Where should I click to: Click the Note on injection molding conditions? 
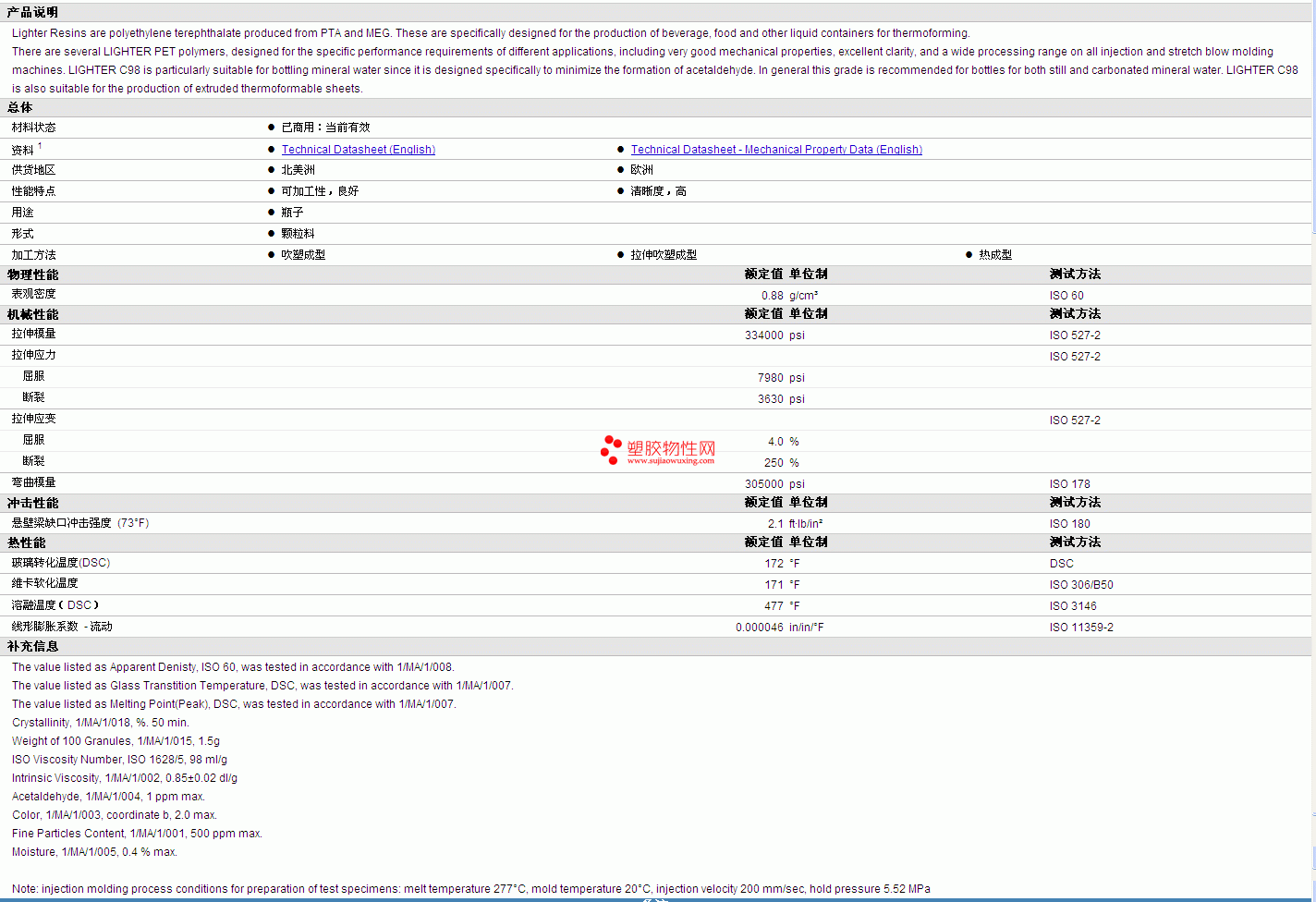tap(471, 889)
